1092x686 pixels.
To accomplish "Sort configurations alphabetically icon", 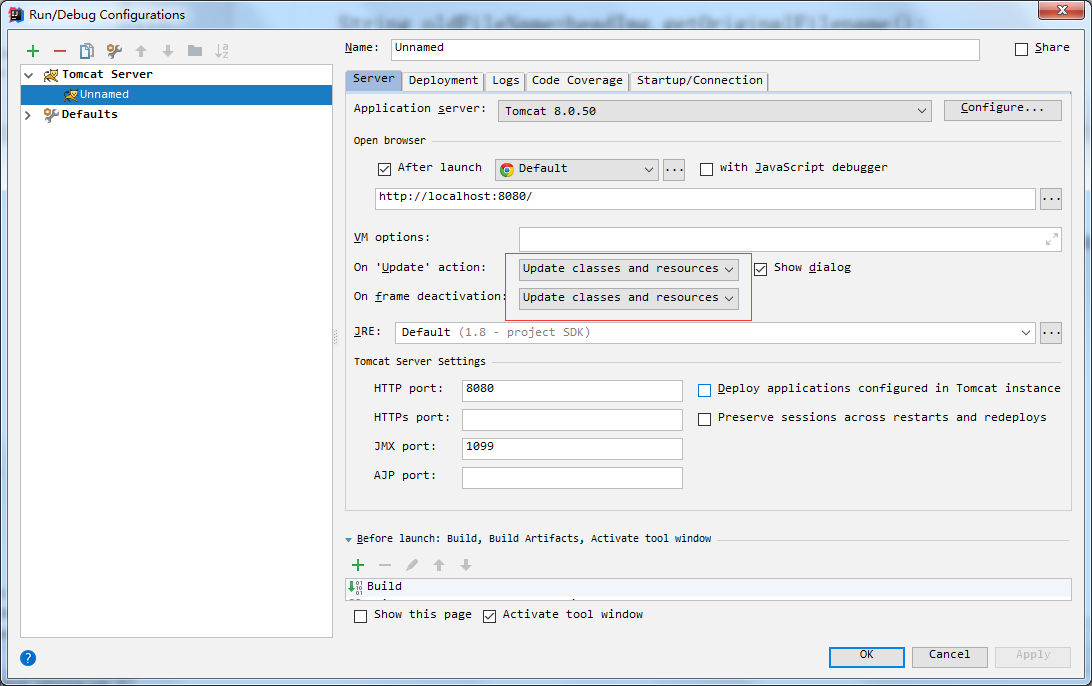I will click(222, 51).
